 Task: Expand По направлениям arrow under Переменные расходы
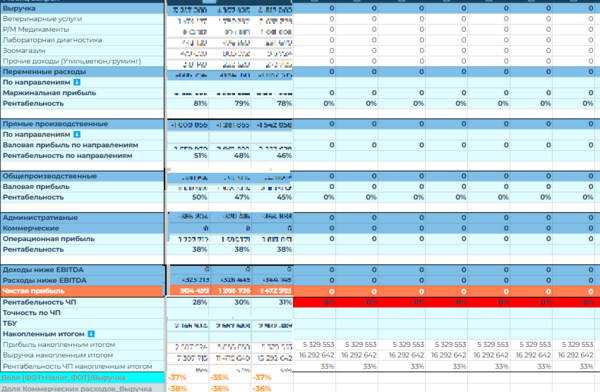point(77,82)
